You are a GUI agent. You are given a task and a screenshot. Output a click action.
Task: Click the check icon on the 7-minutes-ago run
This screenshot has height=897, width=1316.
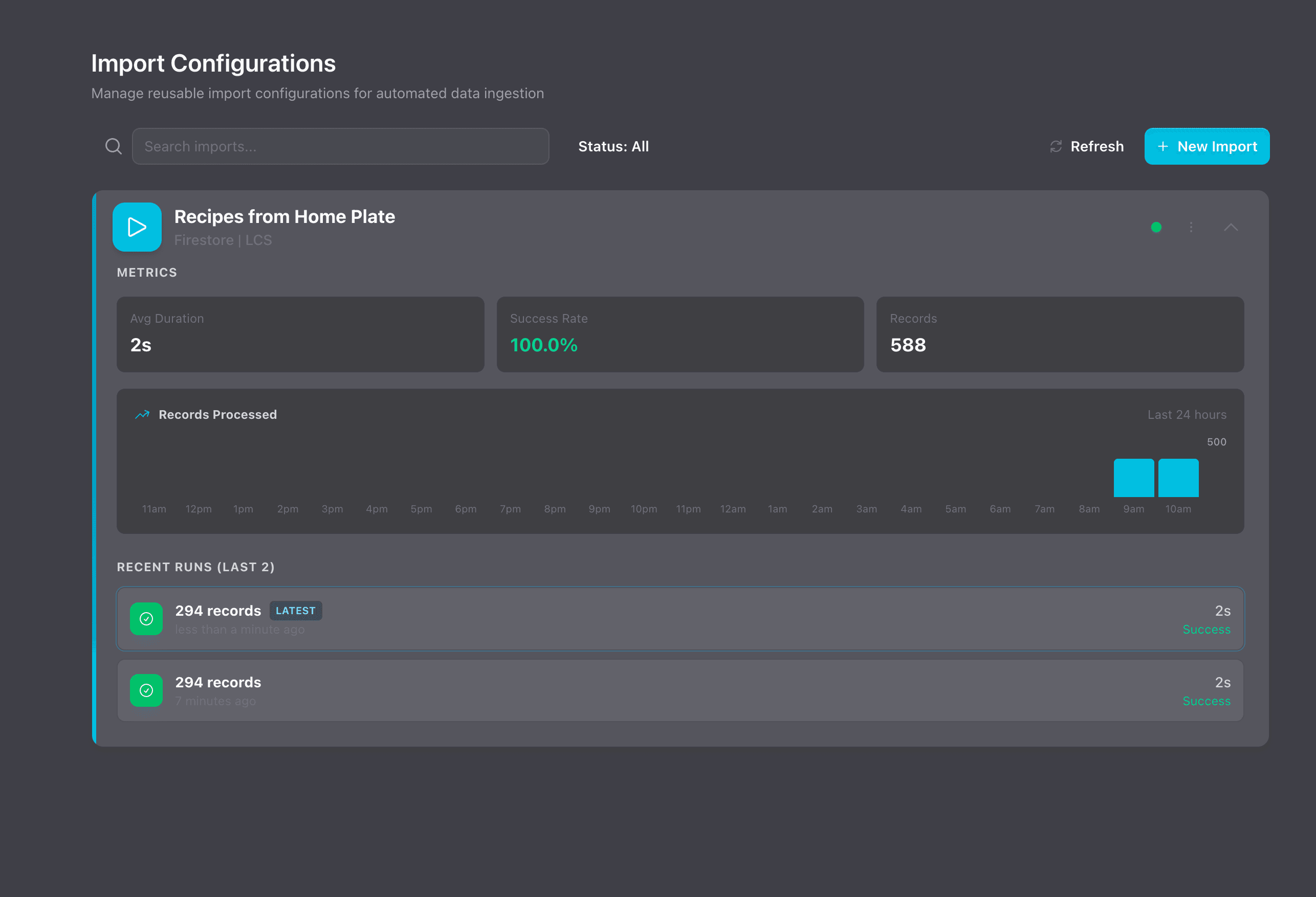[146, 690]
